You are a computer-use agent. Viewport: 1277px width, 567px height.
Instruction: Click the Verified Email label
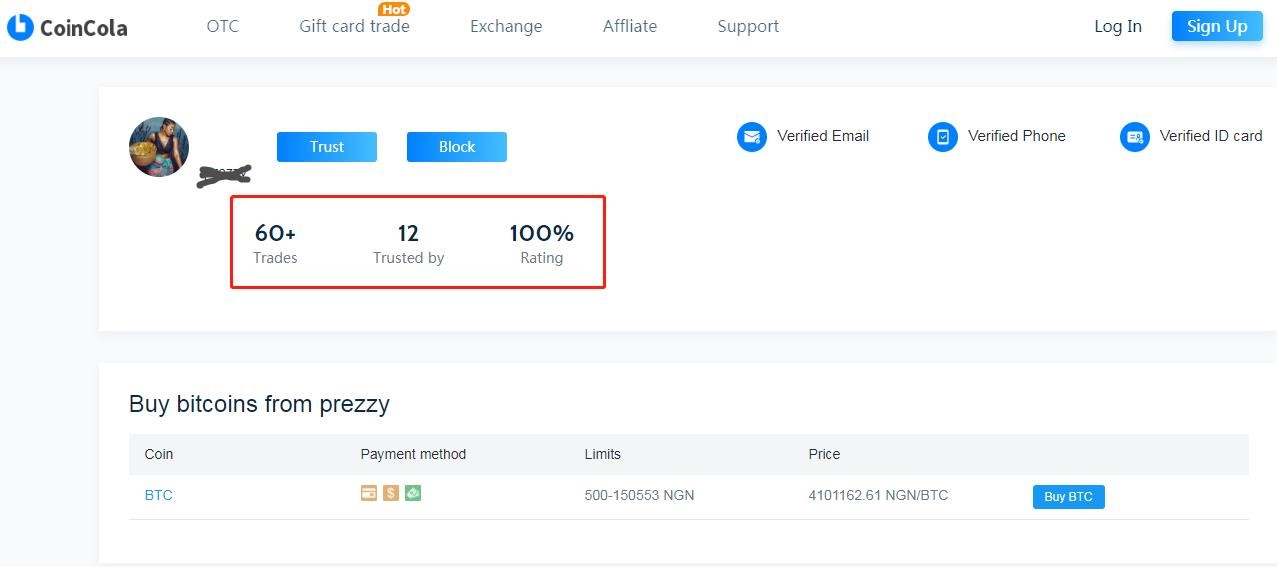(x=823, y=136)
